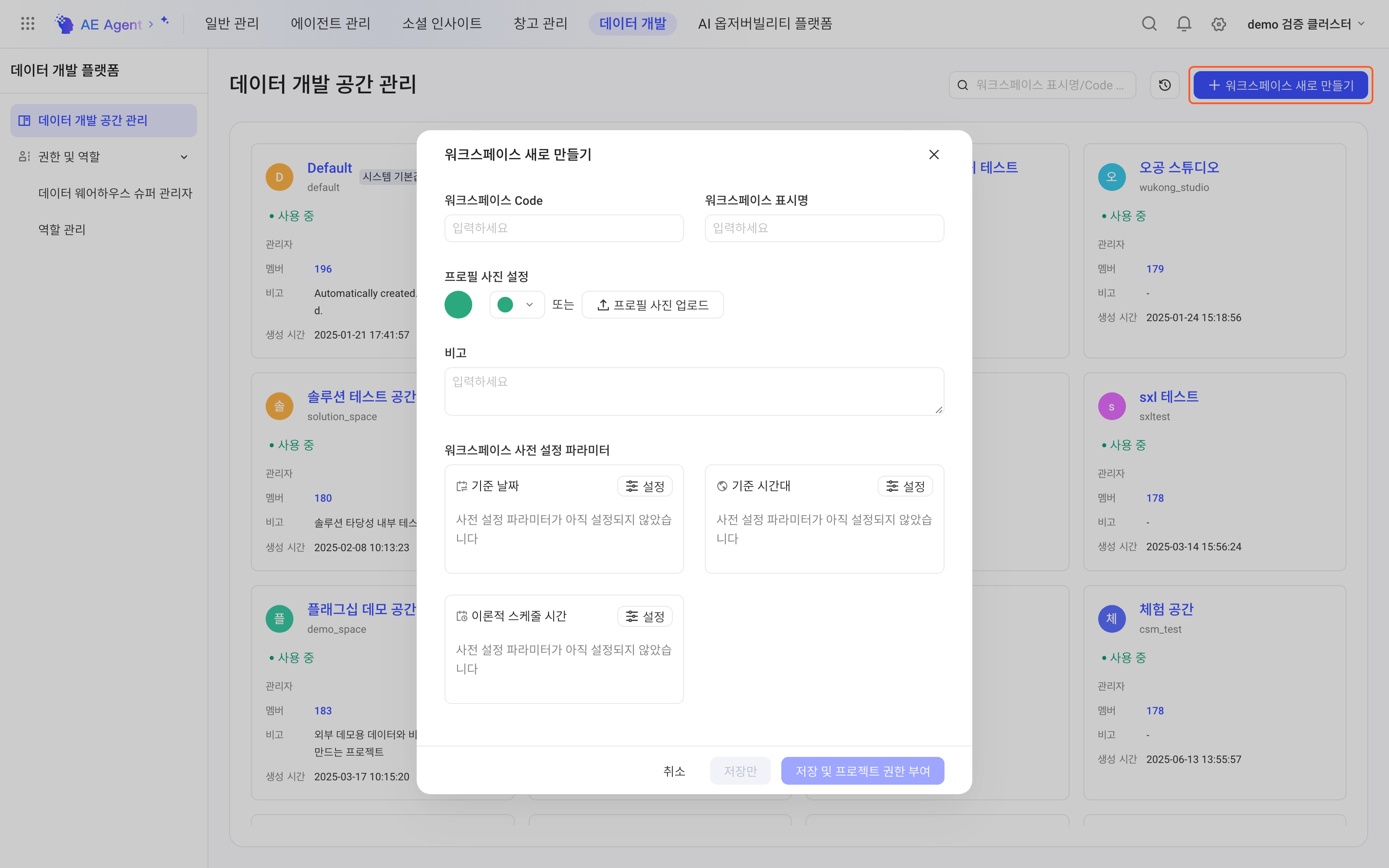Viewport: 1389px width, 868px height.
Task: Click the sparkle icon next to AE Agent
Action: 165,21
